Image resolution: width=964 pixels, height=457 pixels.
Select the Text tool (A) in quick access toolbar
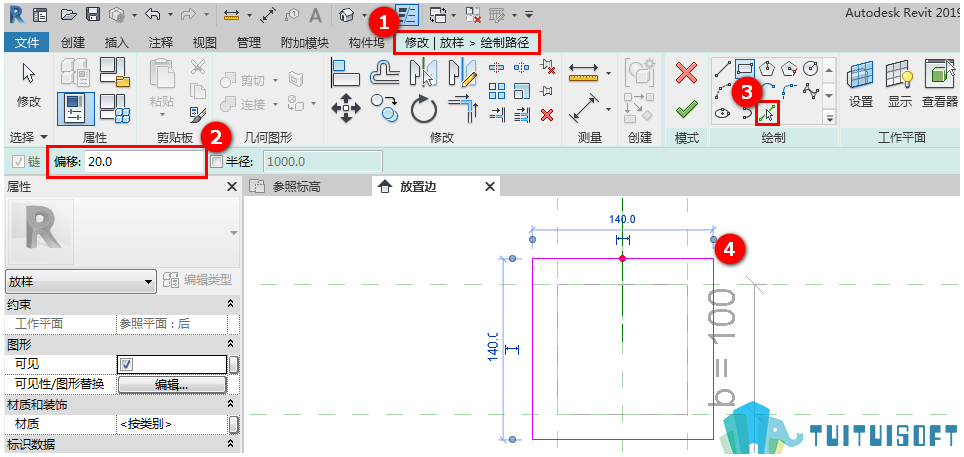pyautogui.click(x=315, y=14)
